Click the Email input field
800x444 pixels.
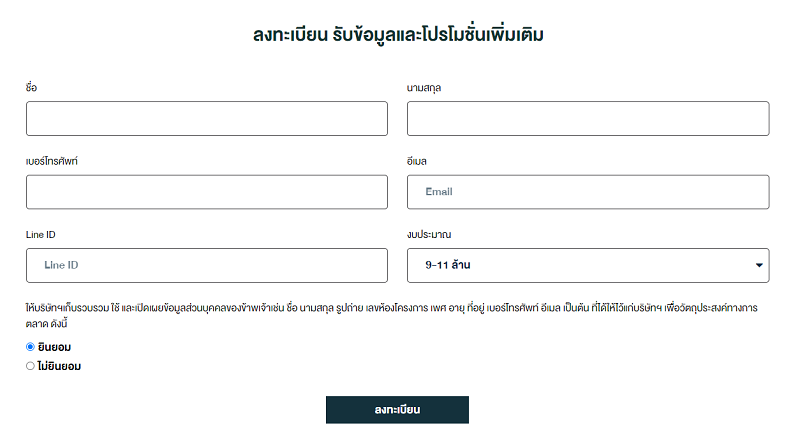588,192
